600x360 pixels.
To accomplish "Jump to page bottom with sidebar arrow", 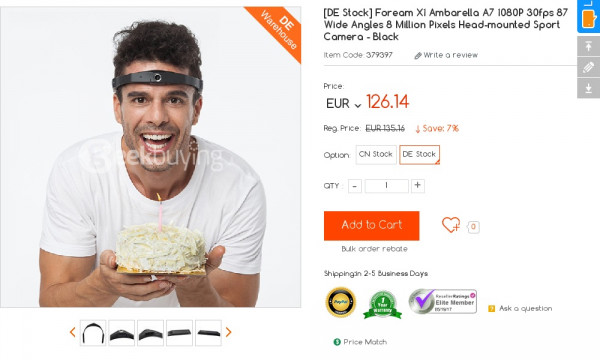I will (589, 88).
